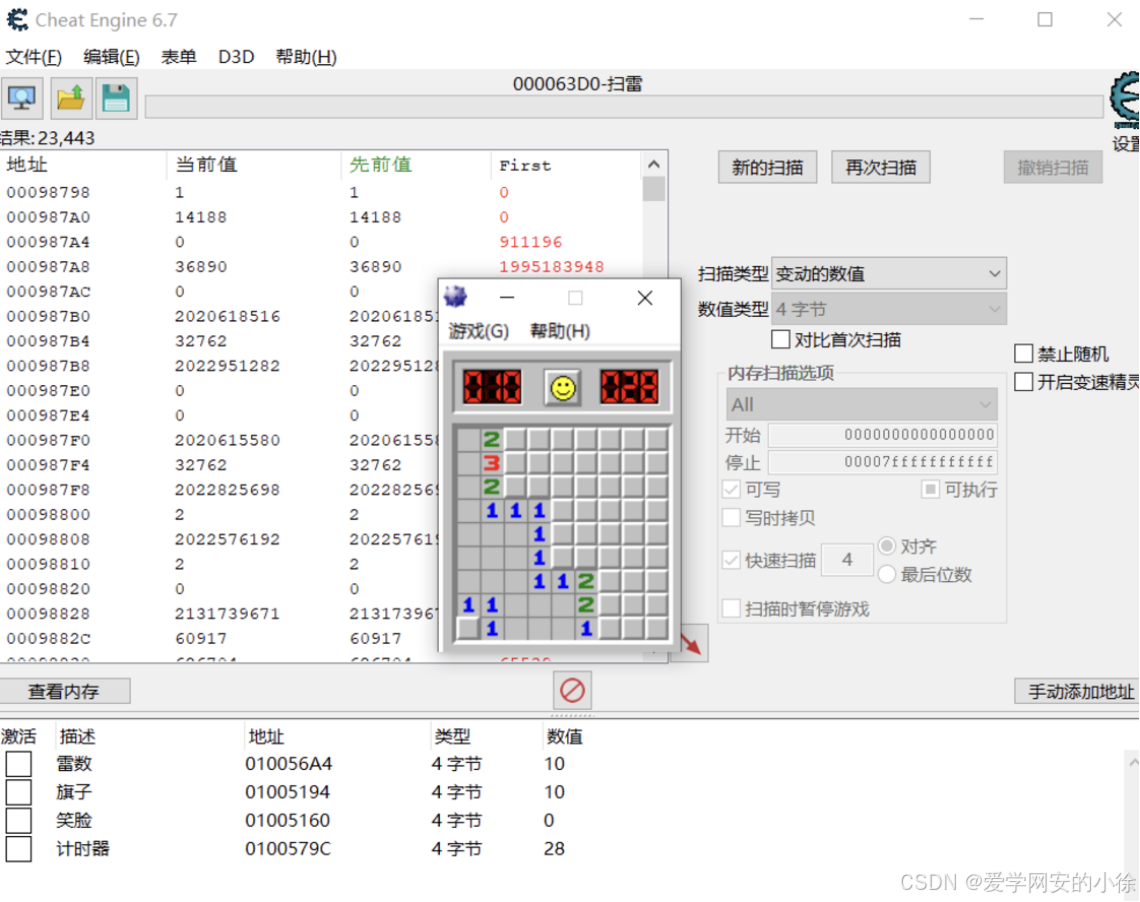Enable 对比首次扫描 checkbox
1140x902 pixels.
pyautogui.click(x=780, y=339)
